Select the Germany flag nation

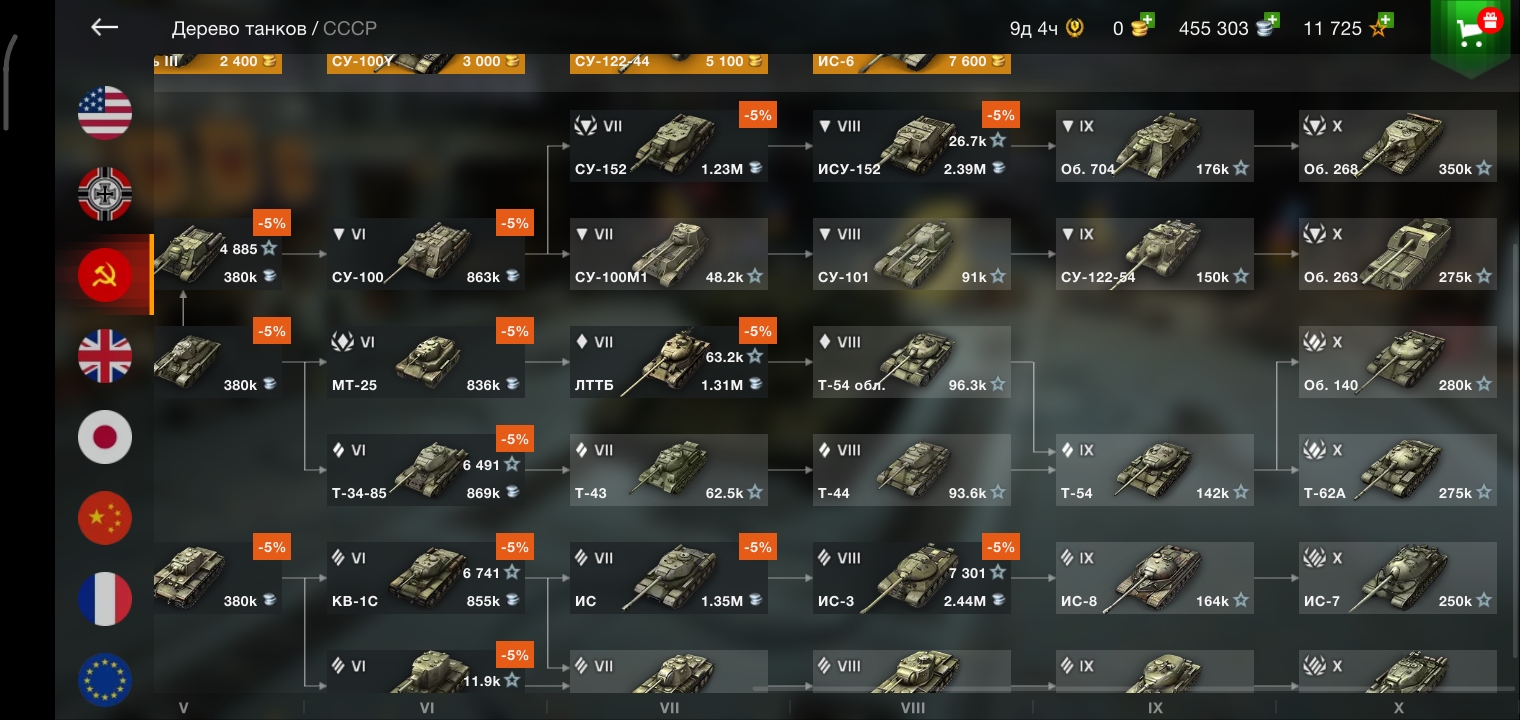pos(105,193)
